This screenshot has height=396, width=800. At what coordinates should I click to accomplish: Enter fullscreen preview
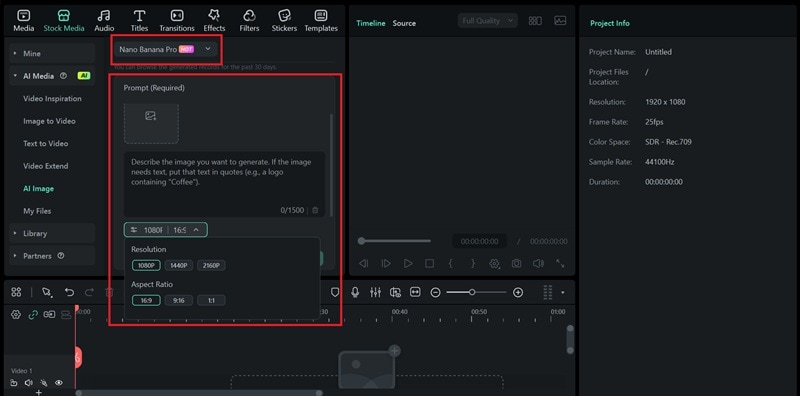click(560, 263)
